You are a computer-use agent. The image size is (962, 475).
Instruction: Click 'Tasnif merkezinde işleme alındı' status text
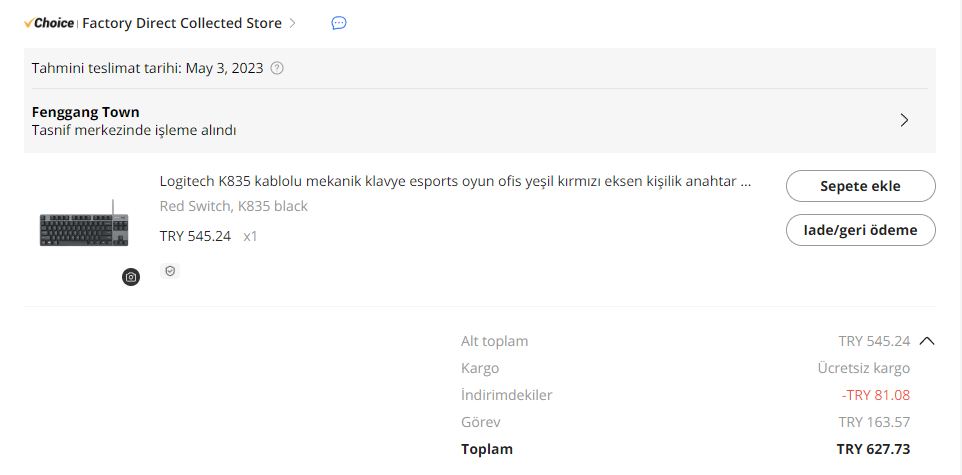point(134,130)
